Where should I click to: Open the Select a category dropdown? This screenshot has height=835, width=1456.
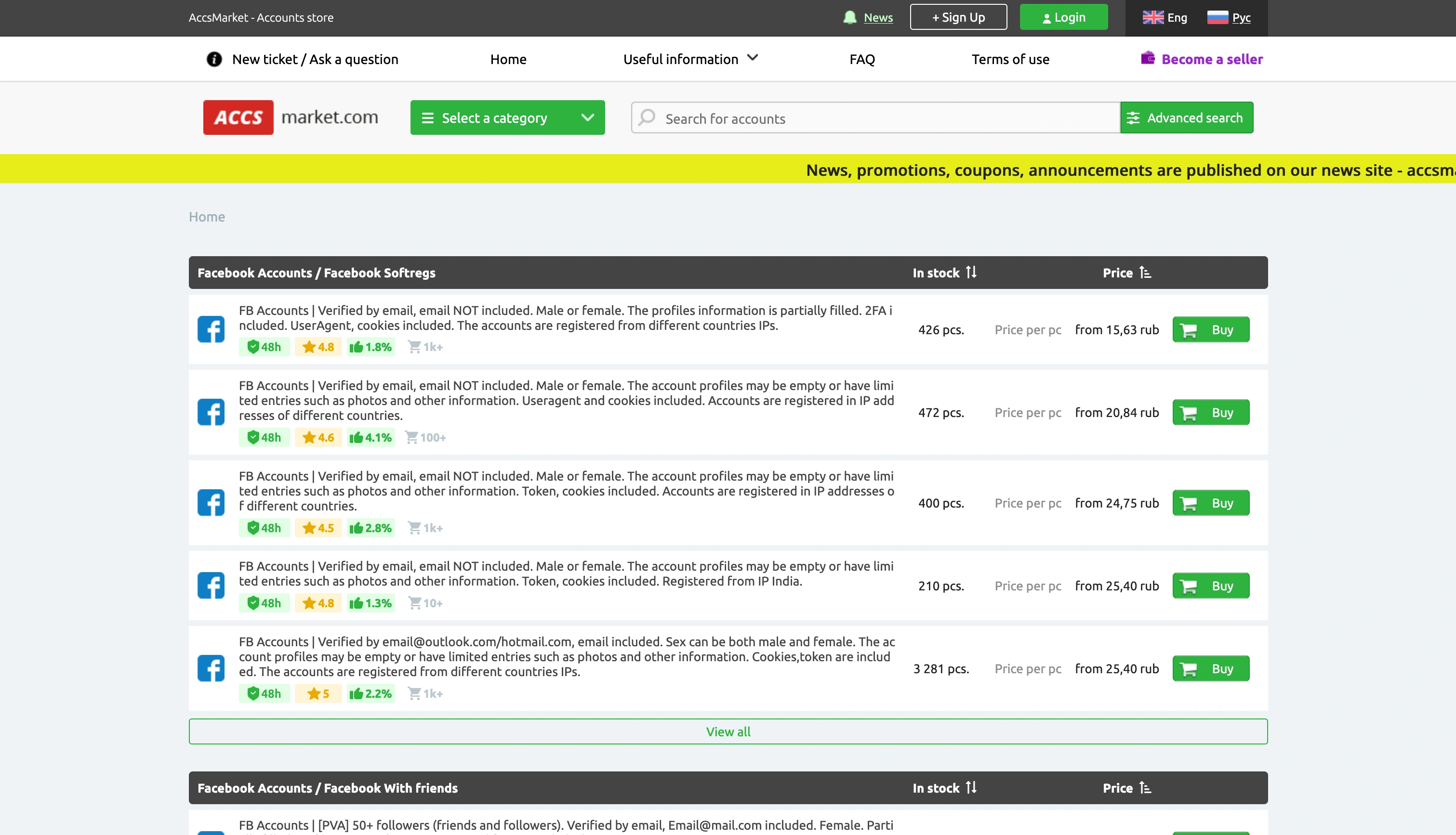(x=507, y=117)
